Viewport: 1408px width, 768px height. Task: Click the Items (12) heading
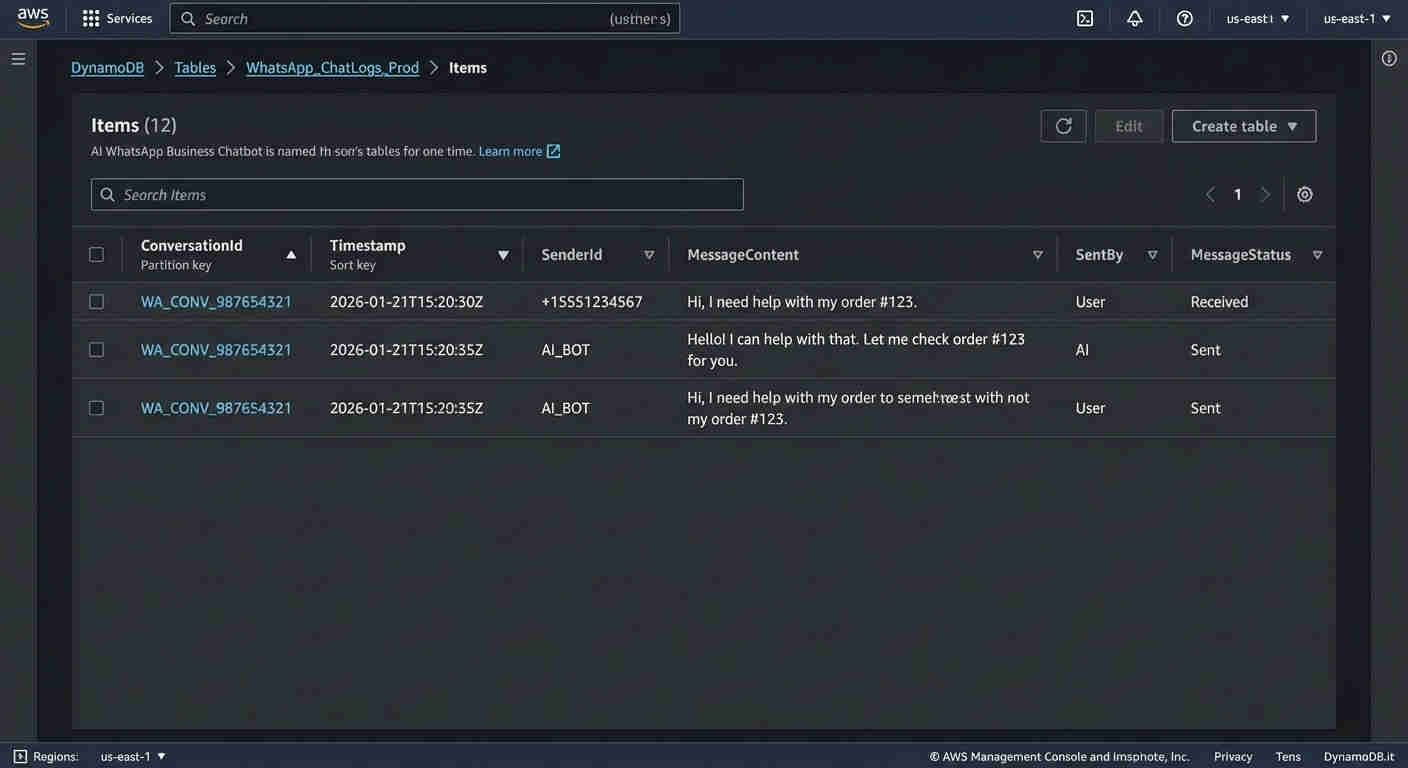(134, 125)
